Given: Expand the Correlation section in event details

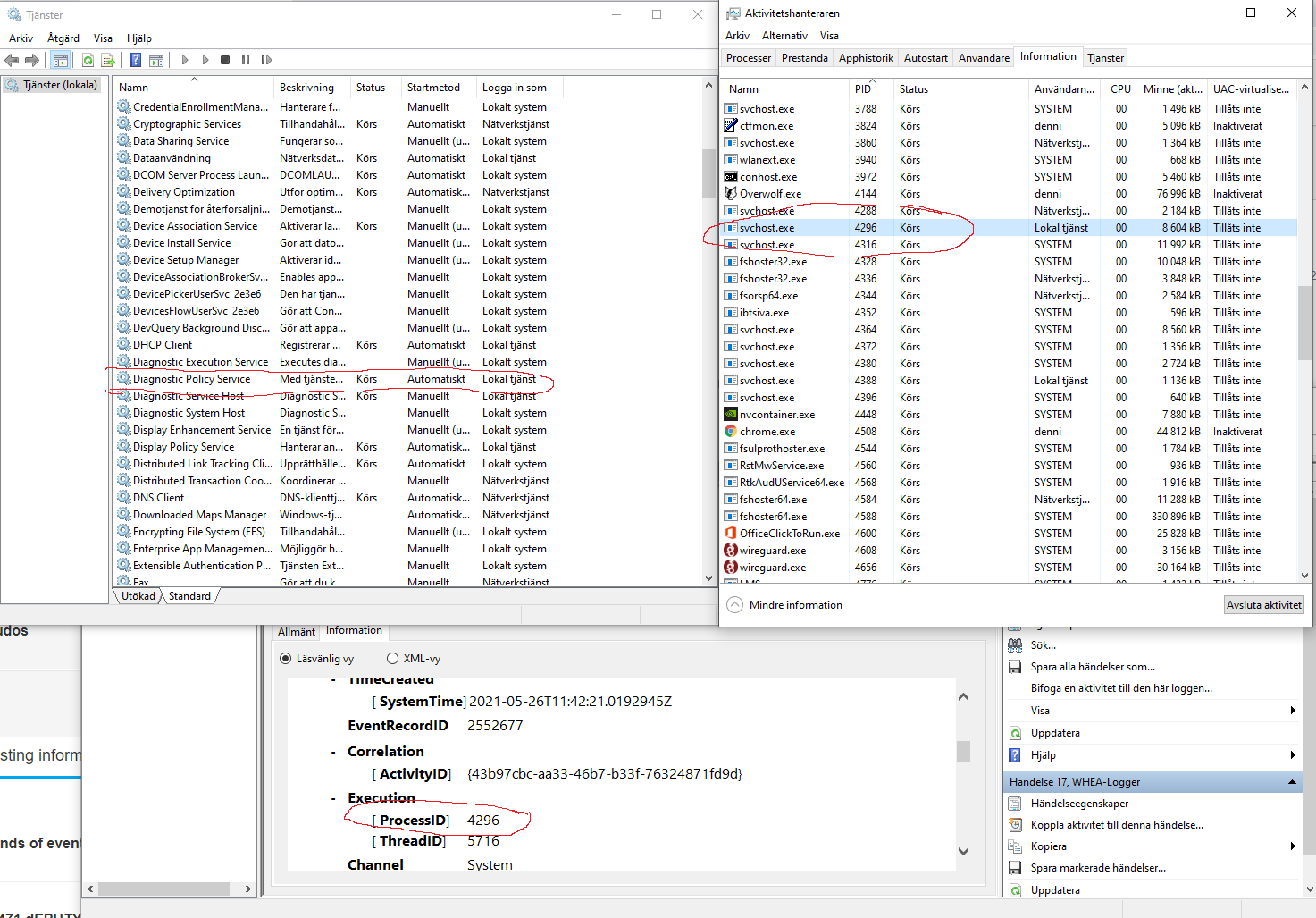Looking at the screenshot, I should pyautogui.click(x=334, y=751).
